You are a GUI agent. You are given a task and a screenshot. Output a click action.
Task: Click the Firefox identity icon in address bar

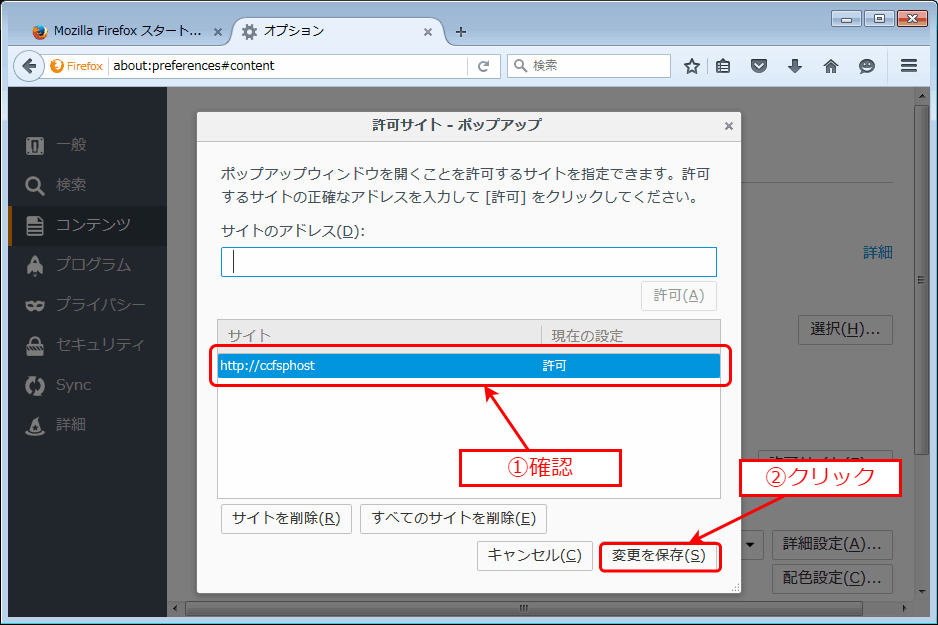click(77, 66)
